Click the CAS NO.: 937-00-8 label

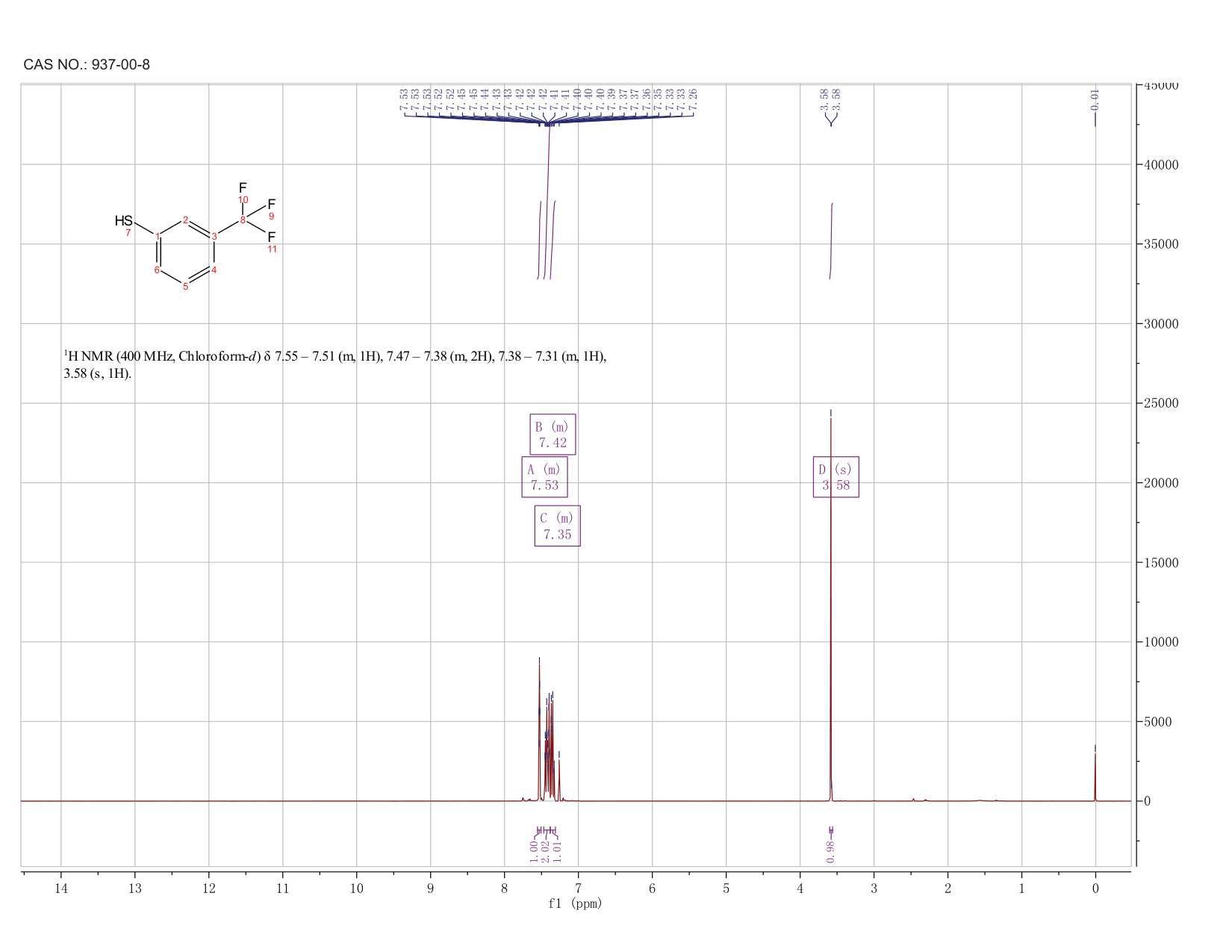point(87,65)
